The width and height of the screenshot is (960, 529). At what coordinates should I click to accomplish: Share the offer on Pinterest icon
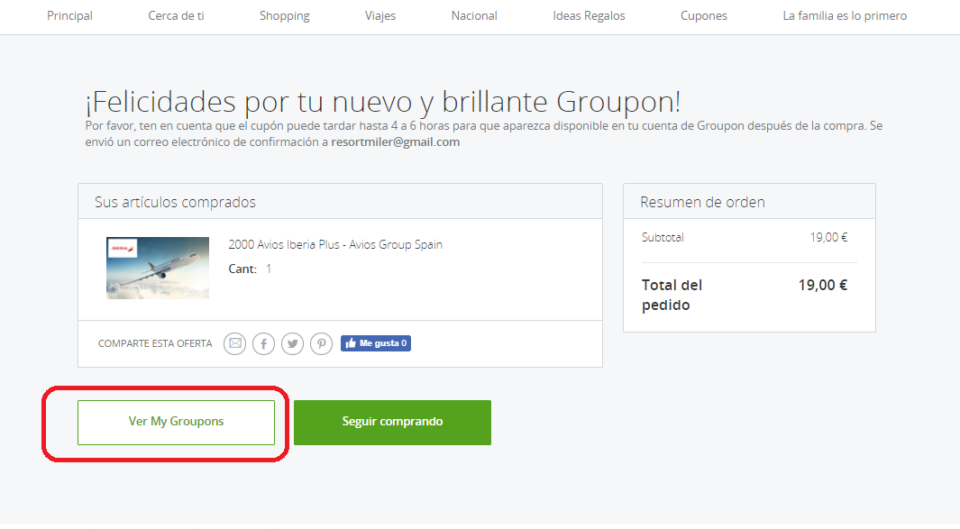click(x=321, y=343)
